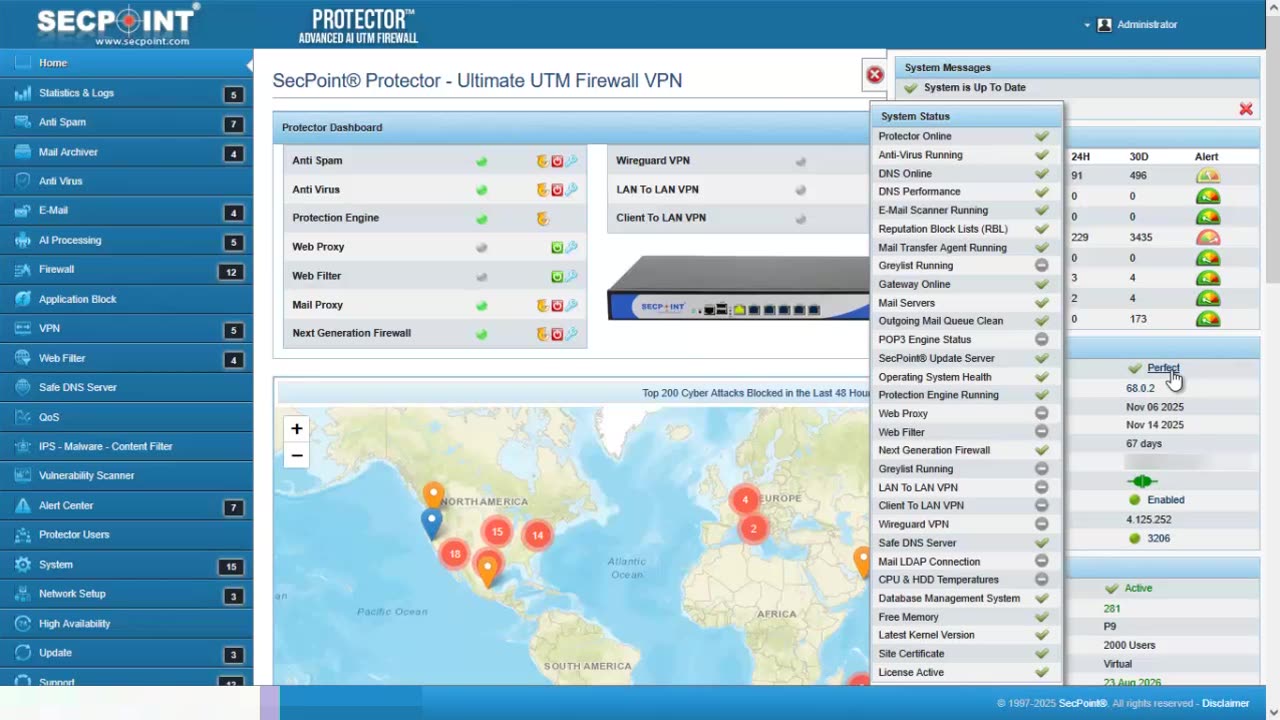Restart Protection Engine with its orange icon
Image resolution: width=1280 pixels, height=720 pixels.
543,218
